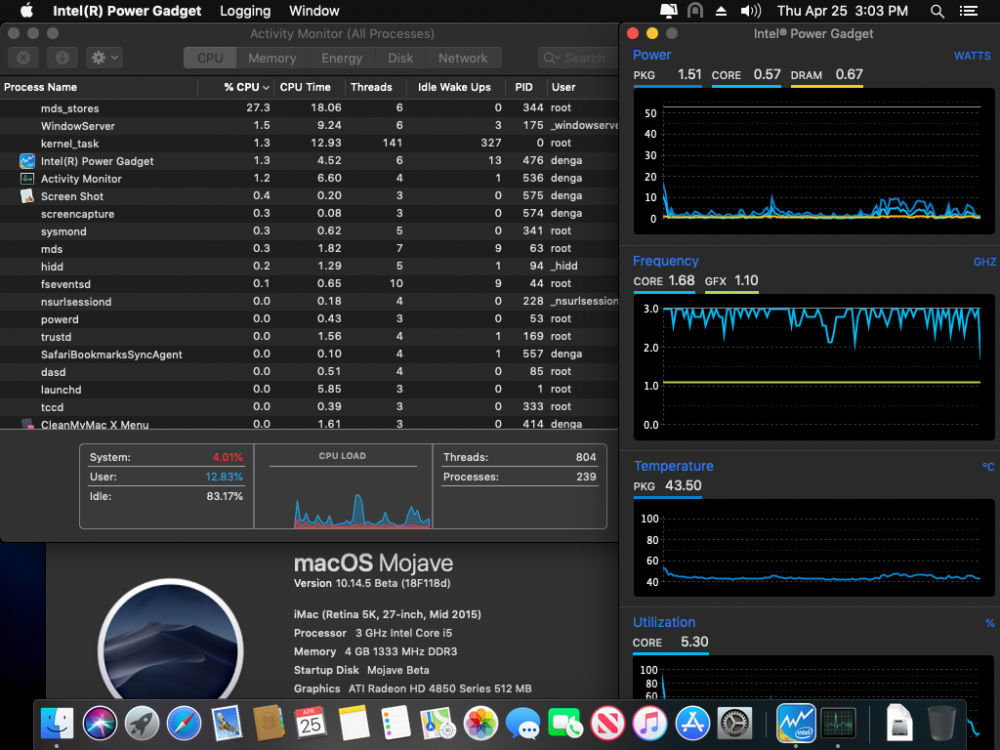Switch to the Disk tab
The height and width of the screenshot is (750, 1000).
click(401, 58)
